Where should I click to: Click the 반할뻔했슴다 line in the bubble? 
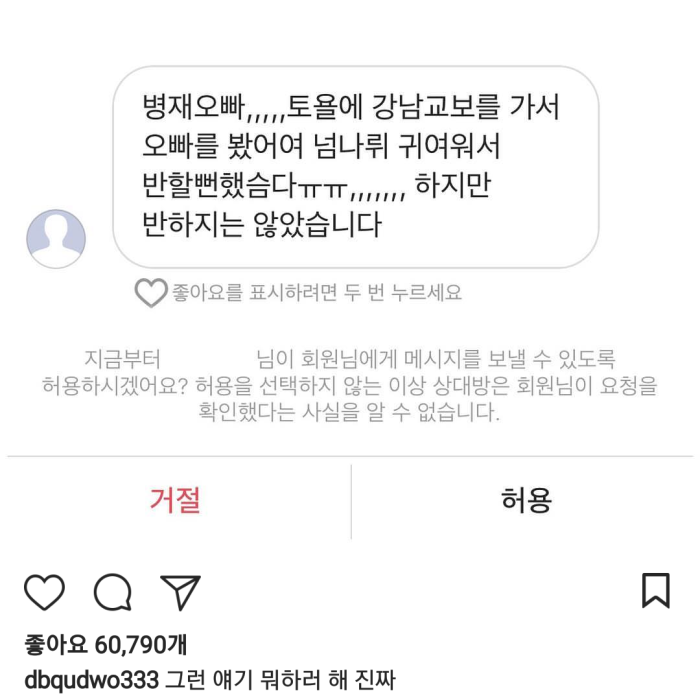click(x=245, y=185)
